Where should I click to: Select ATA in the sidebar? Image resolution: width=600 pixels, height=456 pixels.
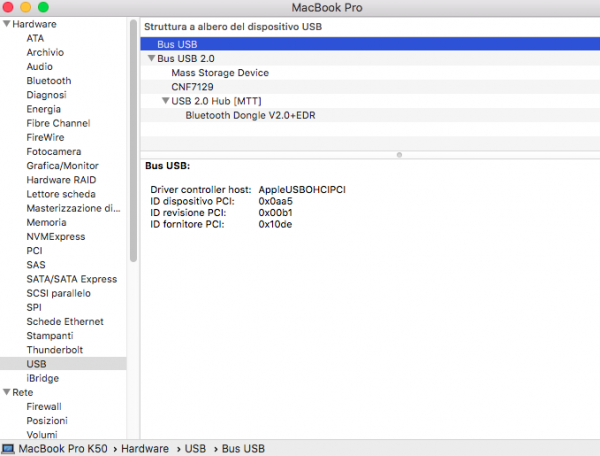click(x=35, y=38)
